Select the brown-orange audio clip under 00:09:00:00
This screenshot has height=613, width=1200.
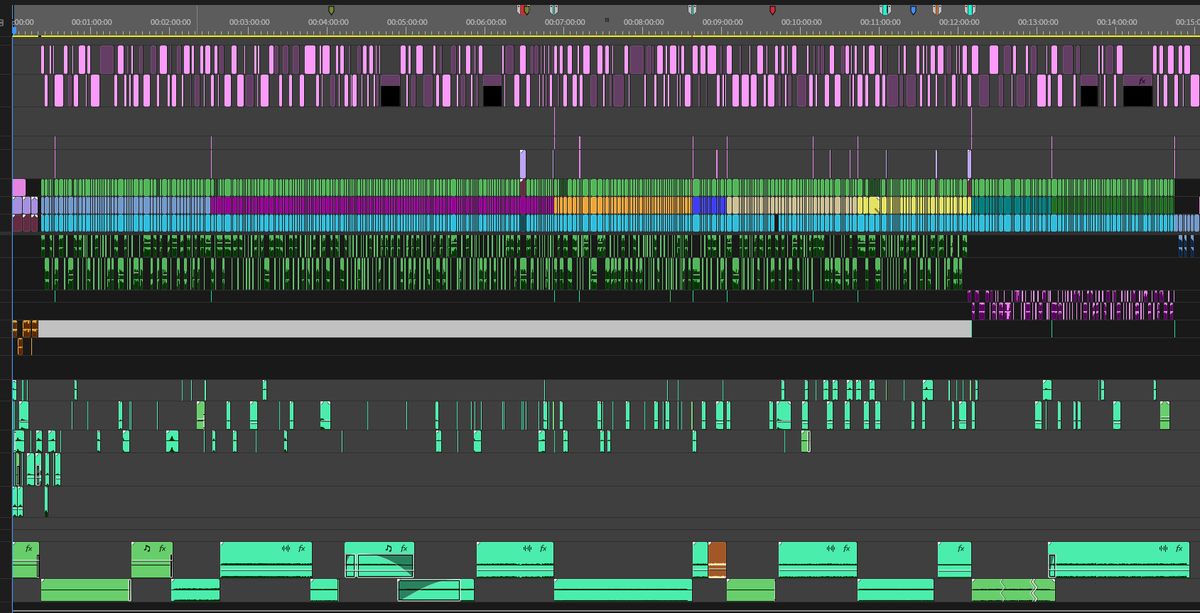pos(716,559)
